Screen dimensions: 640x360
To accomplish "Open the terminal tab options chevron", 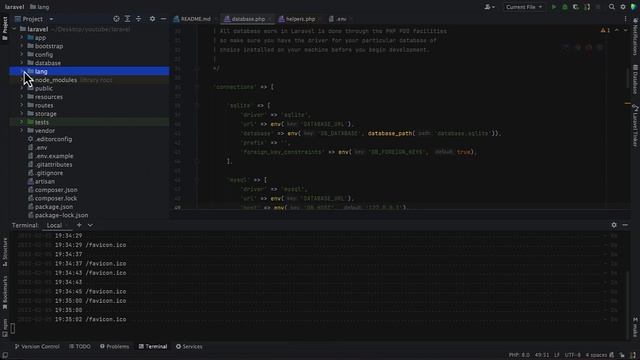I will coord(90,225).
